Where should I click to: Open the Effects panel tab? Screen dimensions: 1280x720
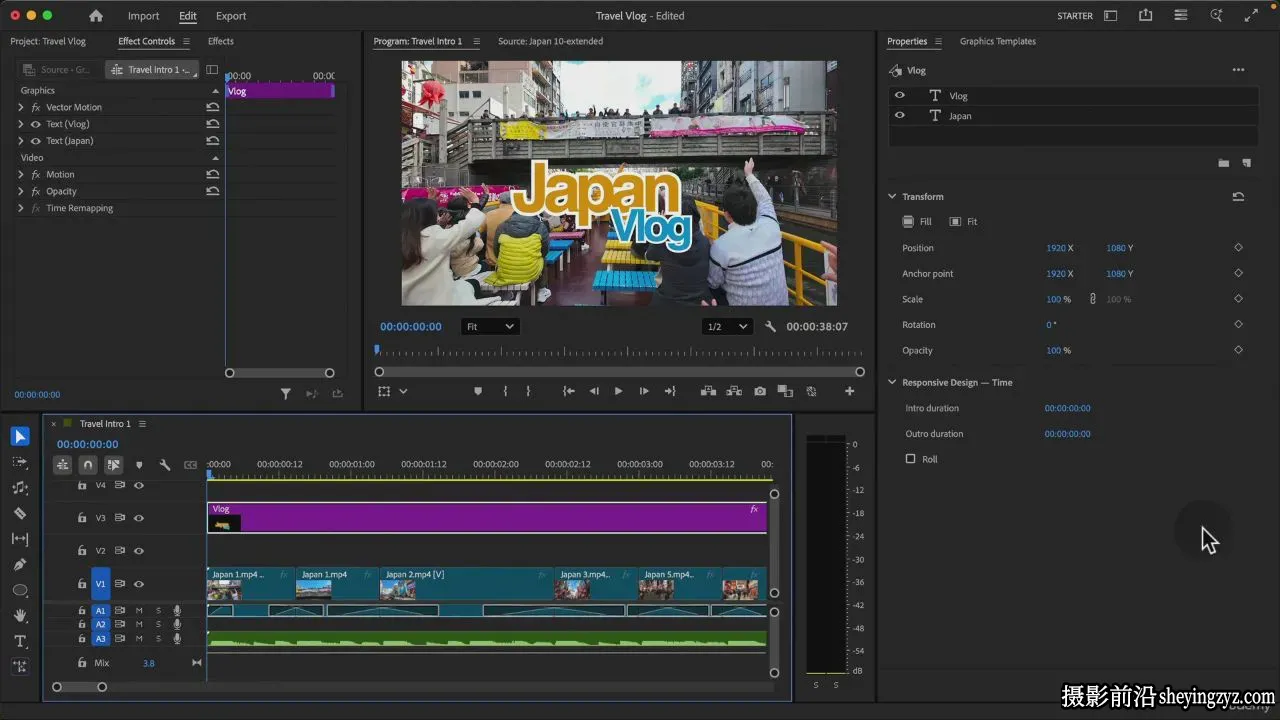click(x=221, y=41)
